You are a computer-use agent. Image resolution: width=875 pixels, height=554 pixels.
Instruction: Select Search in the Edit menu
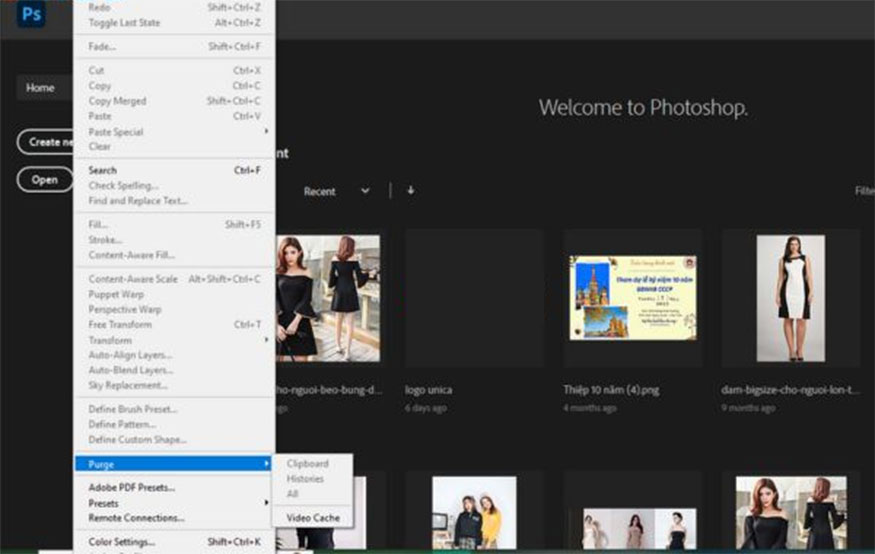(x=102, y=171)
